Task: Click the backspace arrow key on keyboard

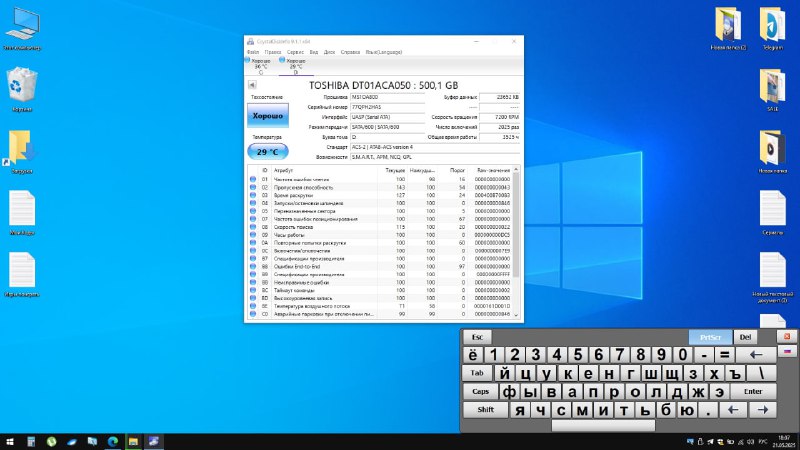Action: (756, 355)
